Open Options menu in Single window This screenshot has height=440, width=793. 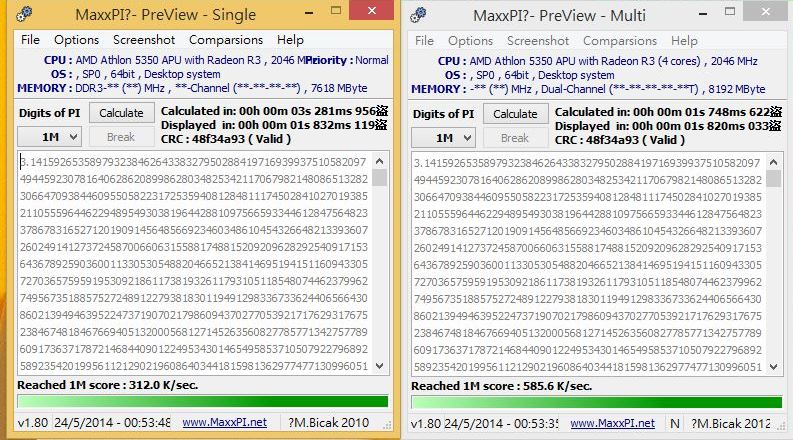tap(76, 39)
